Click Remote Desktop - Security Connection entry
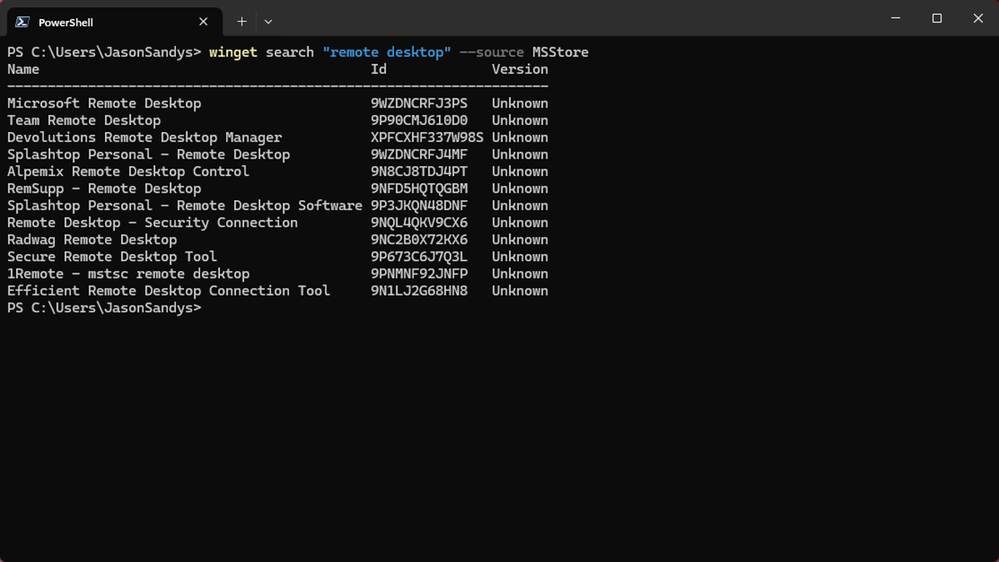Viewport: 999px width, 562px height. [x=152, y=223]
